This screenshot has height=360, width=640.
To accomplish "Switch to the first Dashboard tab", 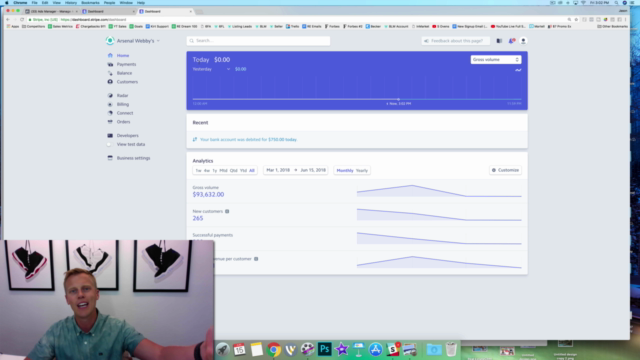I will 108,11.
